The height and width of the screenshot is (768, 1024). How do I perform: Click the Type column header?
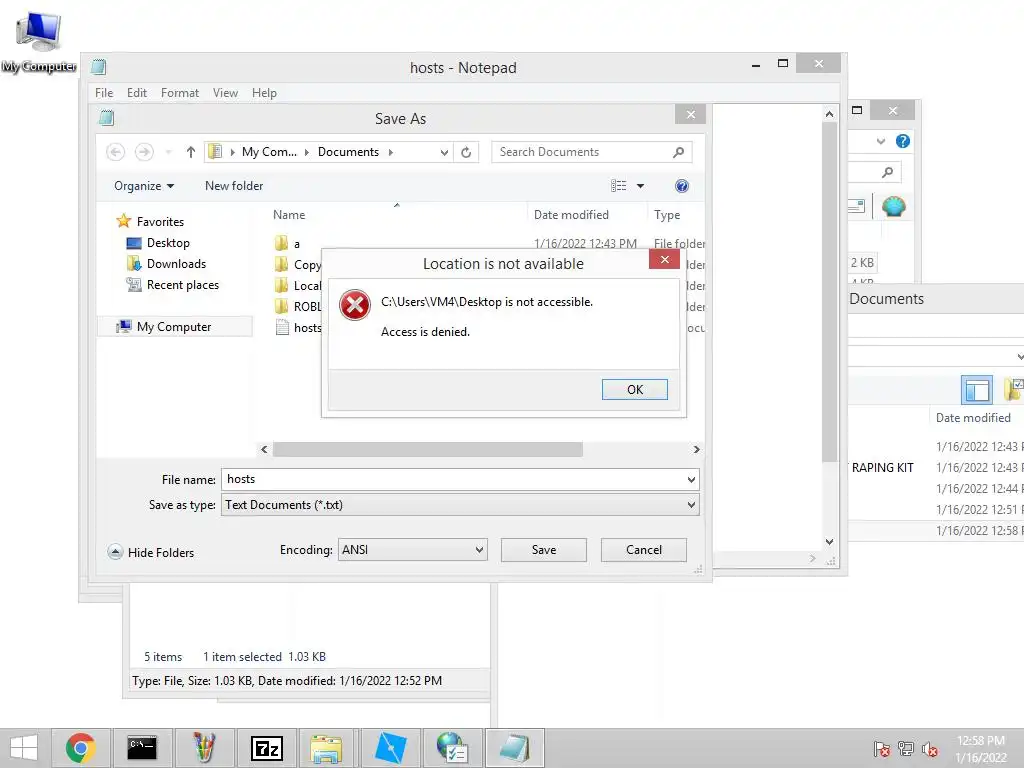(x=667, y=215)
